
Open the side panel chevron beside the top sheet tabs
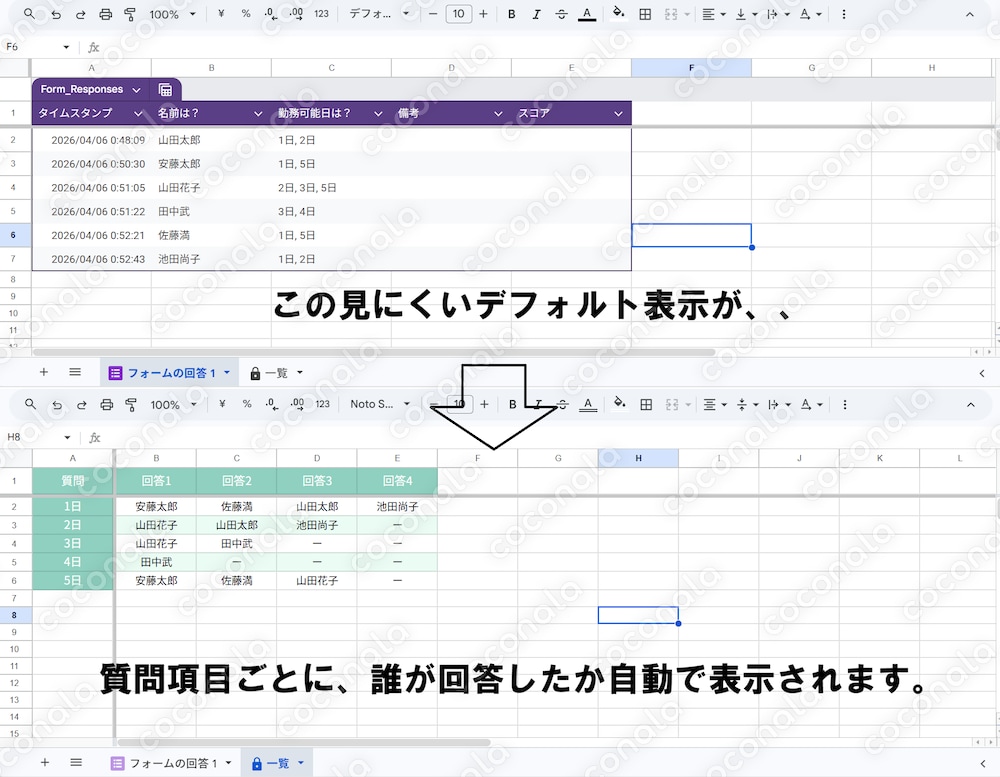pyautogui.click(x=982, y=373)
